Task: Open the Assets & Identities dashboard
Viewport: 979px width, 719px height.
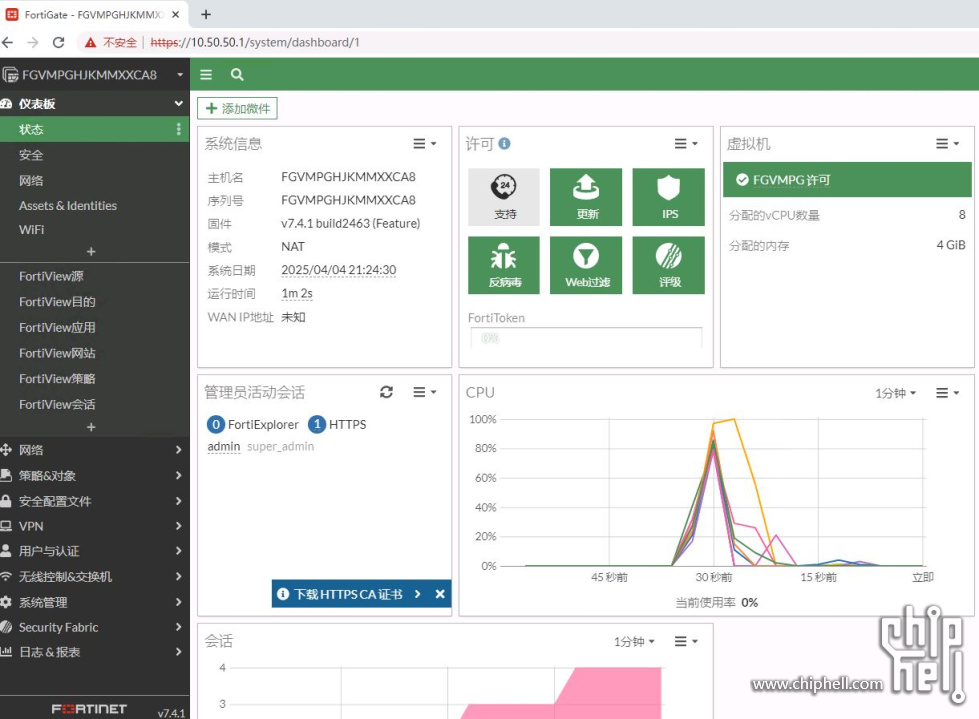Action: (95, 205)
